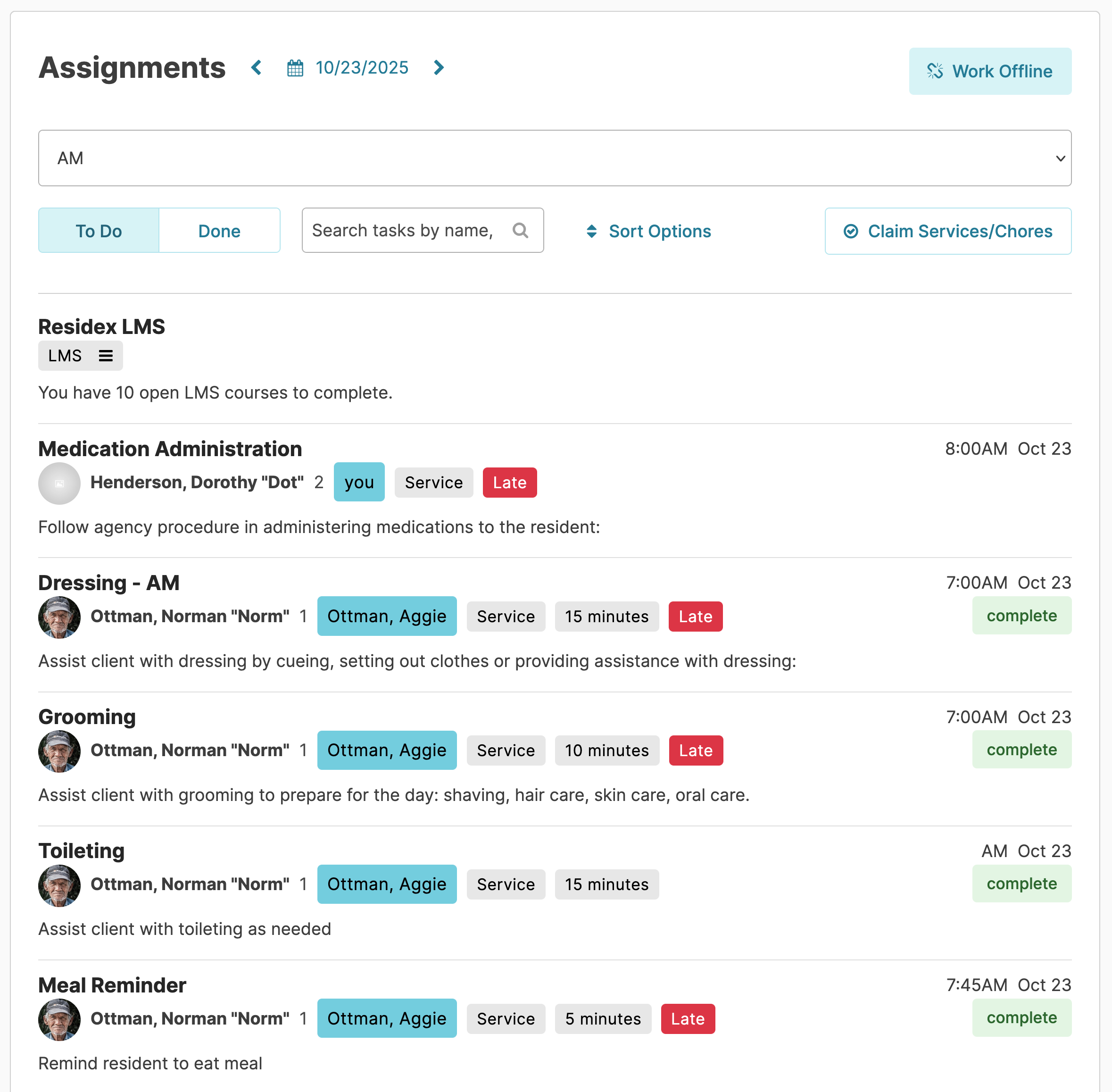1112x1092 pixels.
Task: Switch to the Done tab
Action: (219, 231)
